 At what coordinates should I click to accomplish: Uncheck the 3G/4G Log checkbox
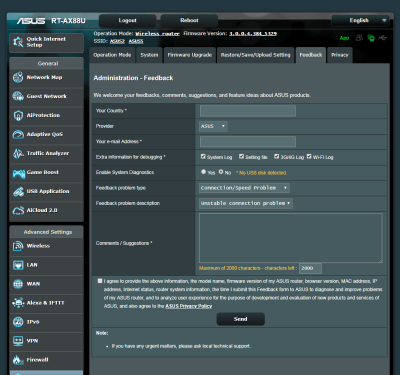[x=276, y=156]
